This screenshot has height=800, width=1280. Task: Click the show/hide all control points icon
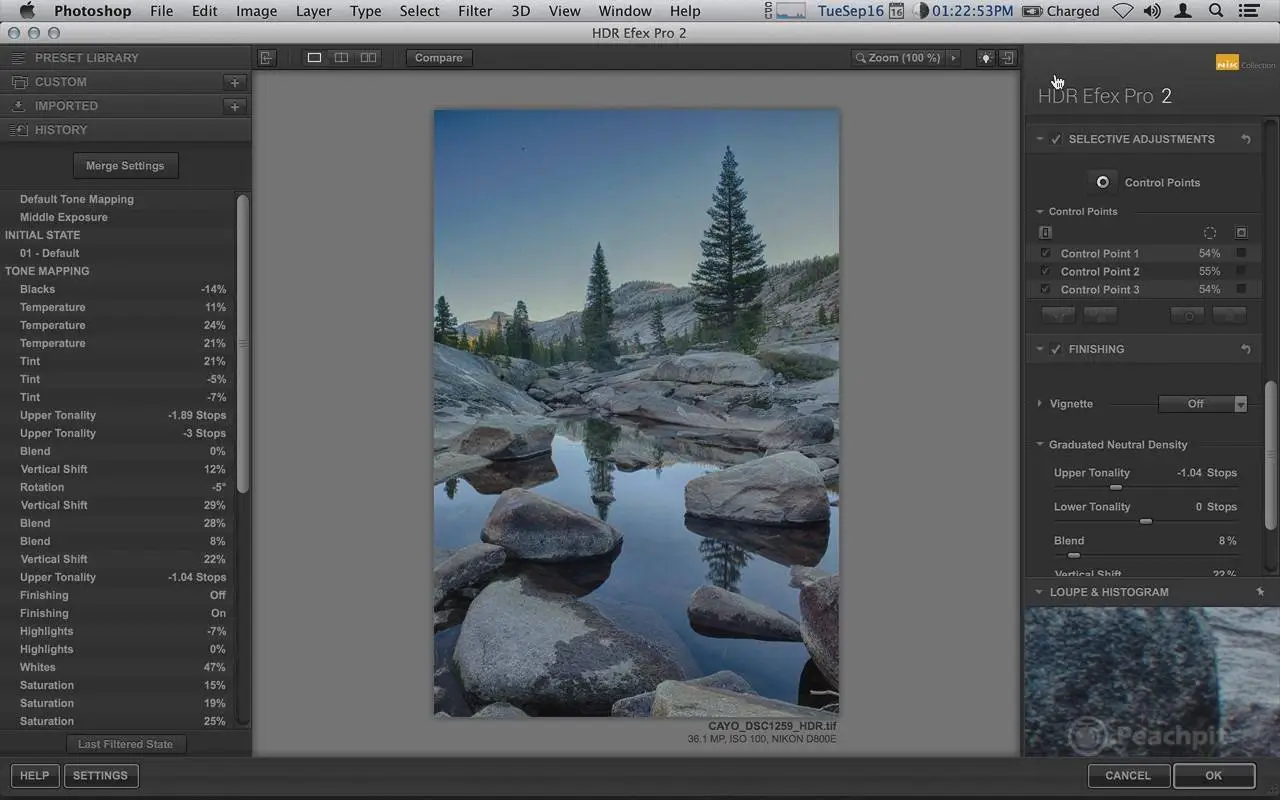(x=1045, y=232)
